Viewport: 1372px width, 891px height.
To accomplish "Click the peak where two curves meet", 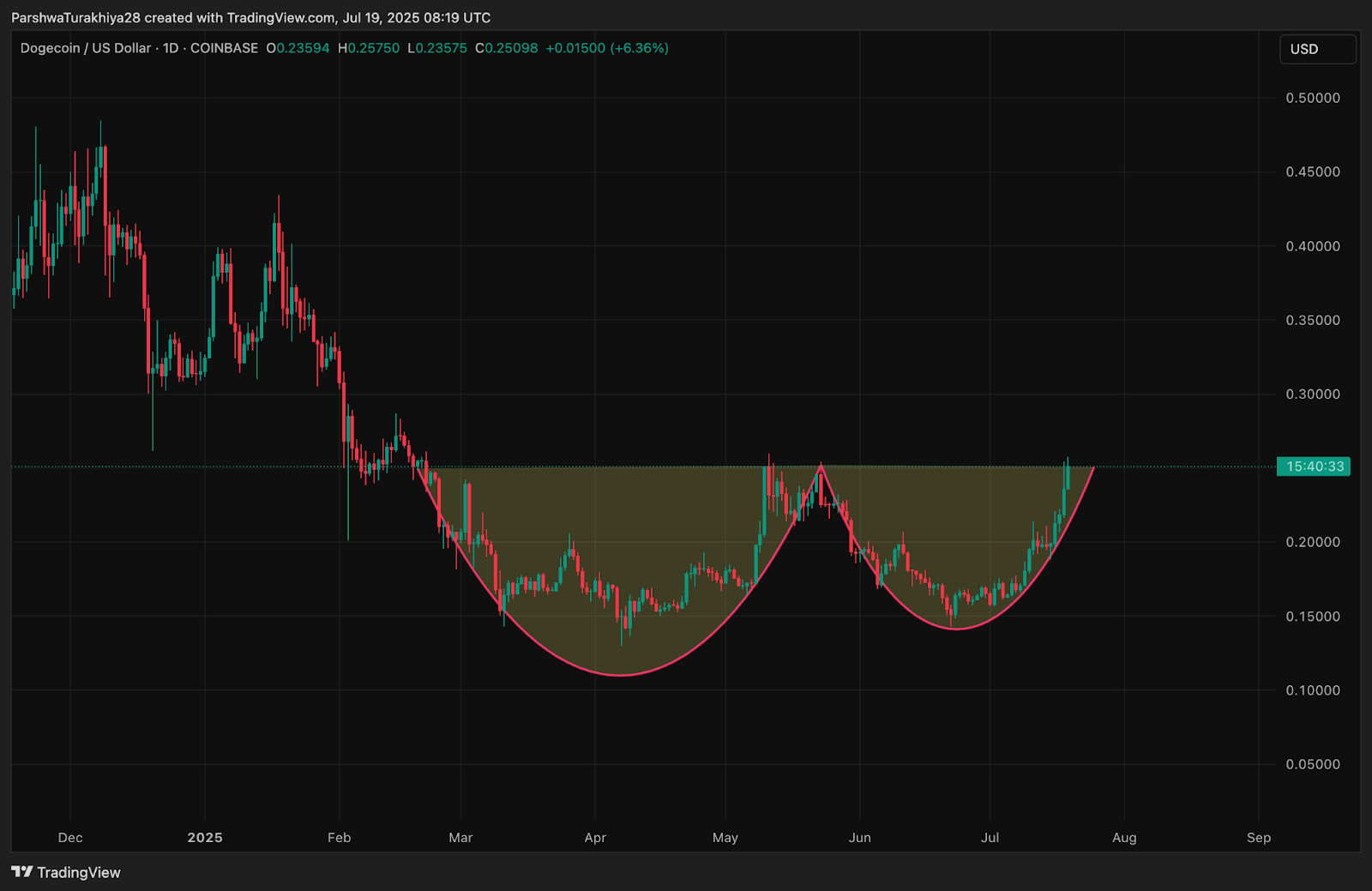I will pyautogui.click(x=821, y=466).
